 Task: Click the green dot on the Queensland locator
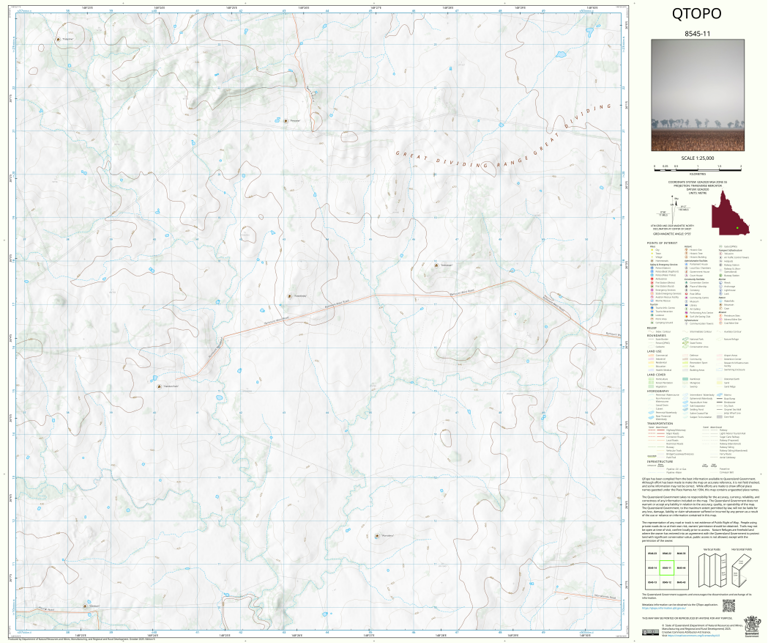point(737,228)
